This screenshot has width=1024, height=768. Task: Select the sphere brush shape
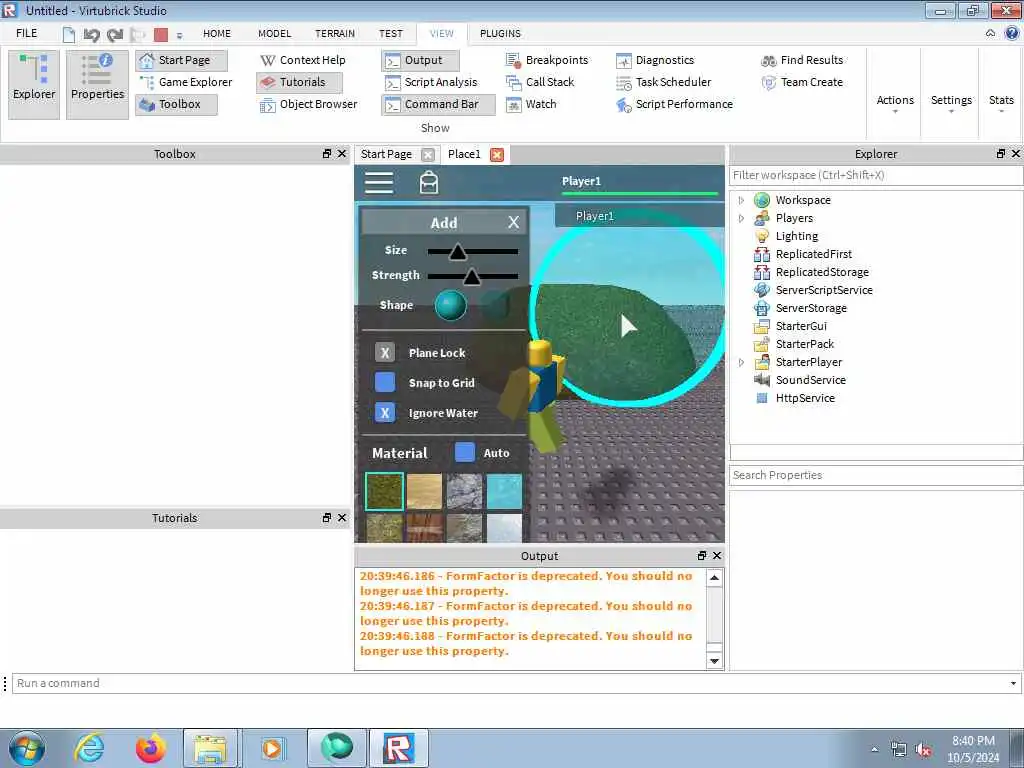[x=451, y=305]
